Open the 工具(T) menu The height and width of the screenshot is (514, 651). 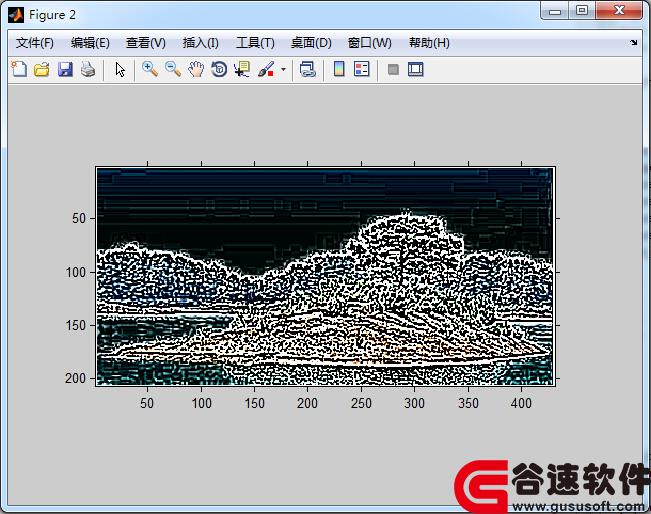[x=255, y=43]
